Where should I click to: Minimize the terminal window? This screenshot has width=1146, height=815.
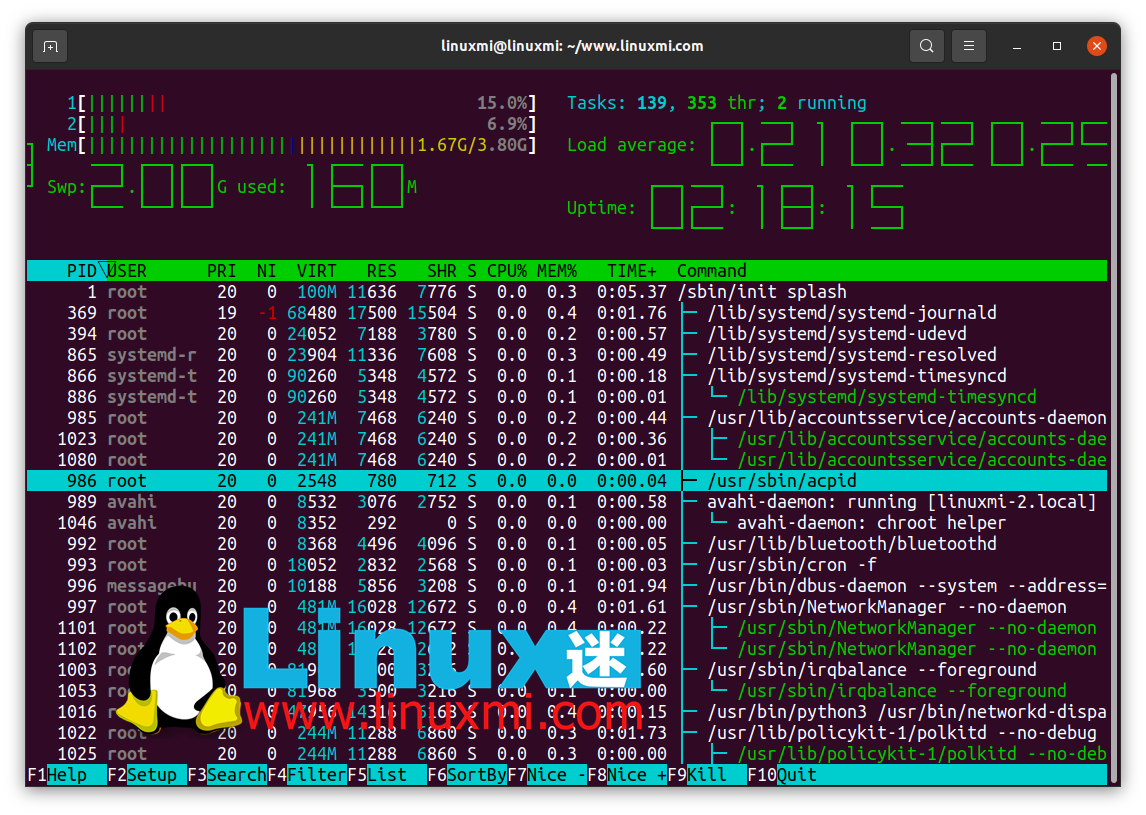[x=1017, y=46]
